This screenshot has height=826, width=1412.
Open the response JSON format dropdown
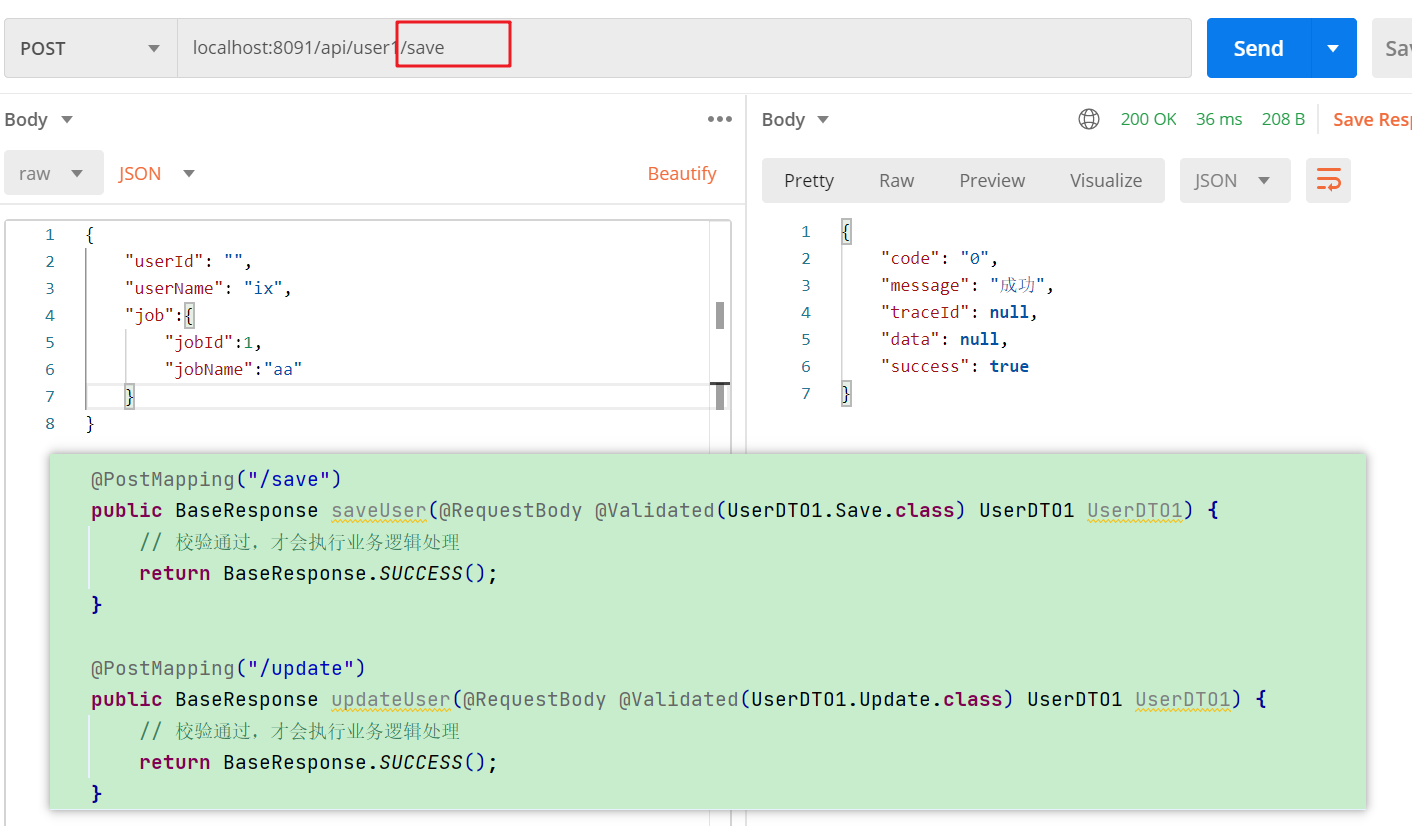point(1235,180)
